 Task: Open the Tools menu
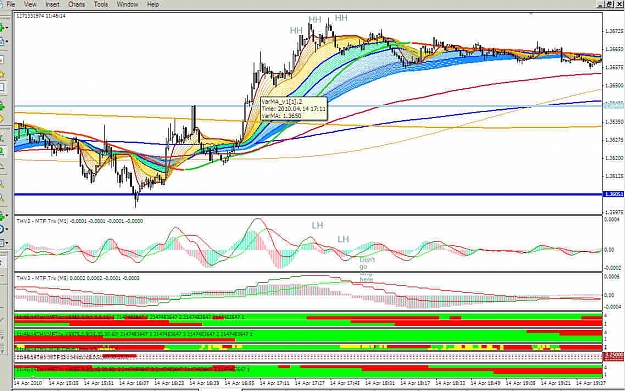(100, 4)
